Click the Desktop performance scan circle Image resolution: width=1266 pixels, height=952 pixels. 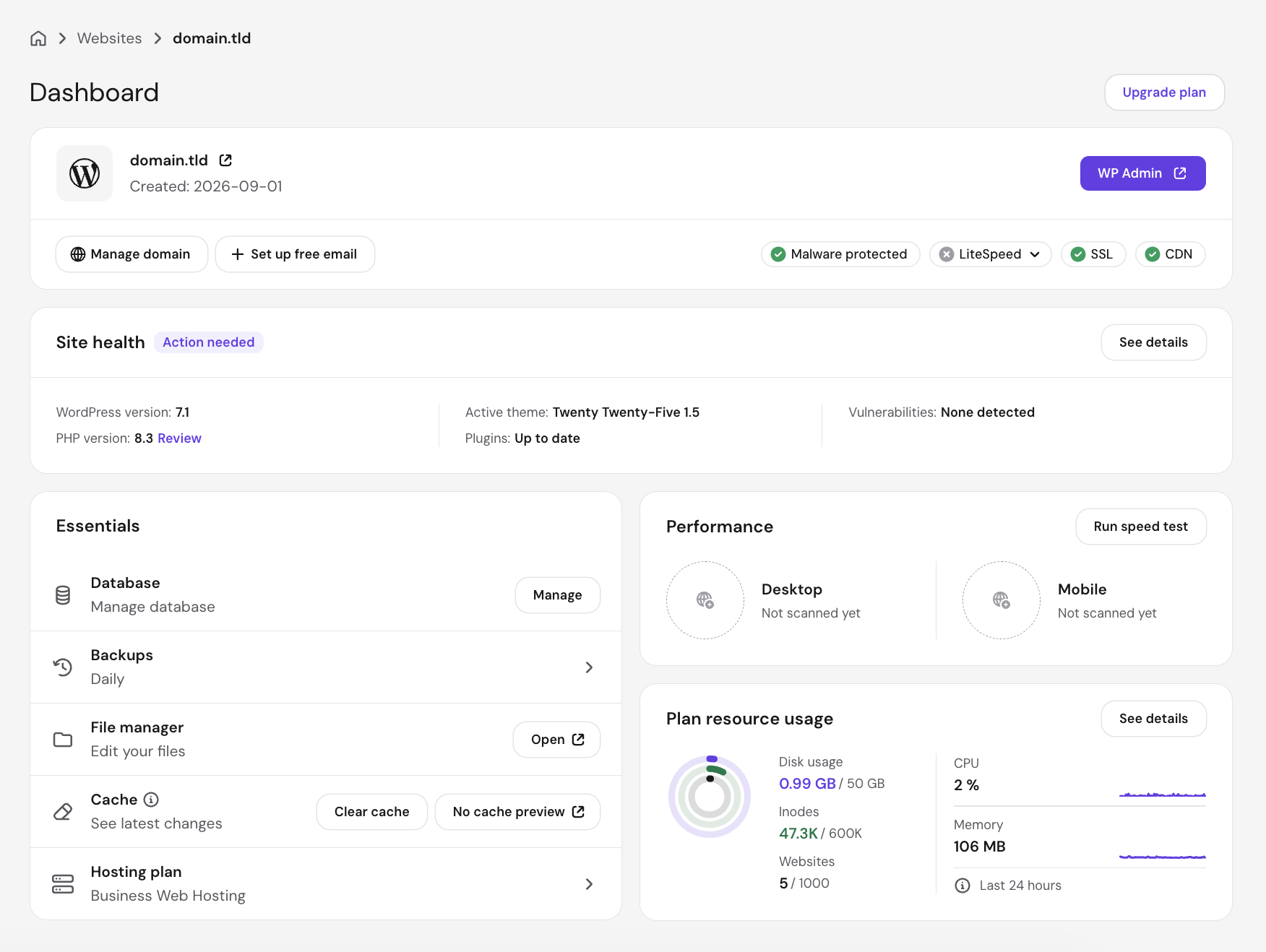[x=705, y=600]
